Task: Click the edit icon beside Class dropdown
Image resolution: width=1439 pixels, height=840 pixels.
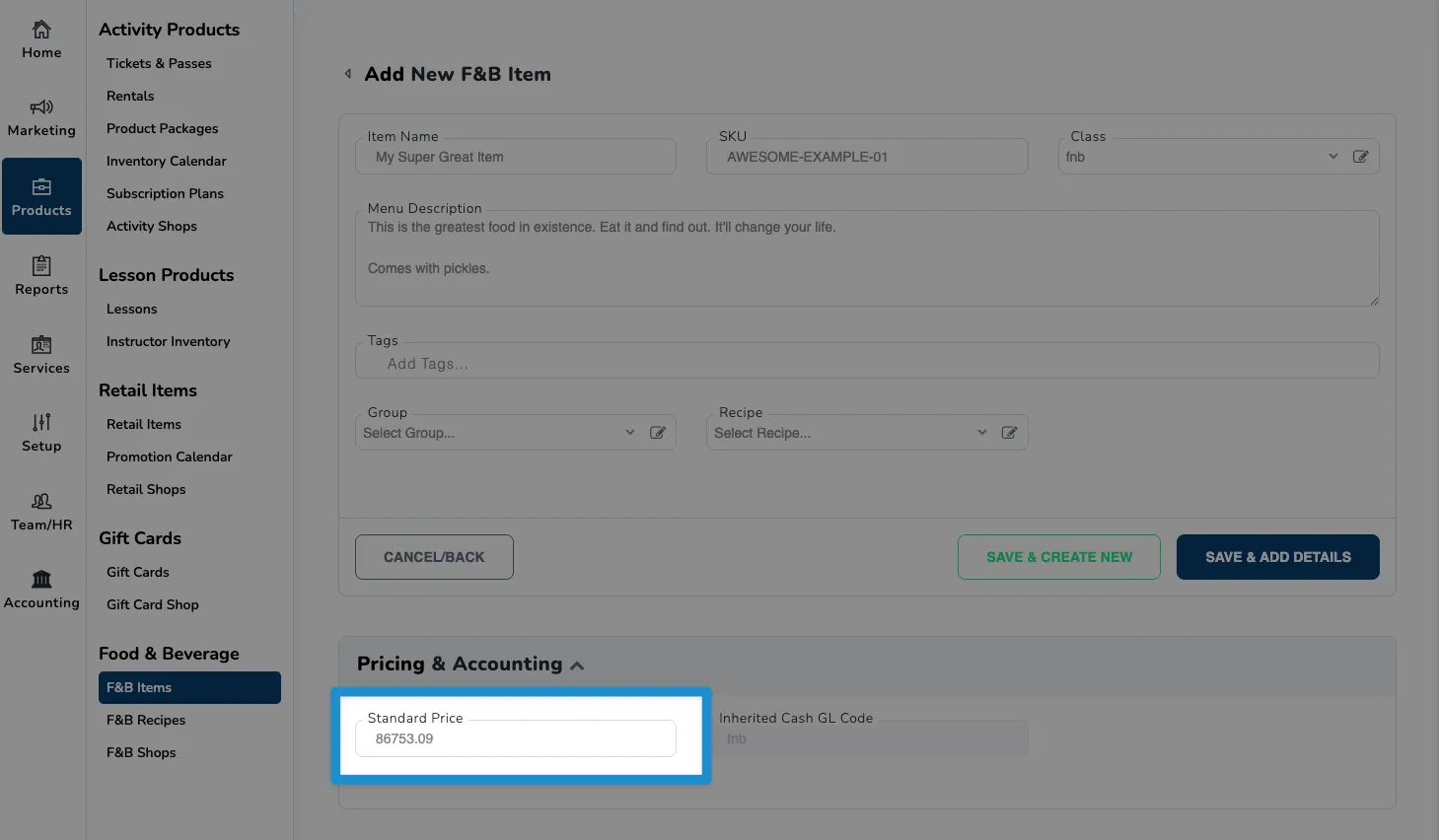Action: 1360,157
